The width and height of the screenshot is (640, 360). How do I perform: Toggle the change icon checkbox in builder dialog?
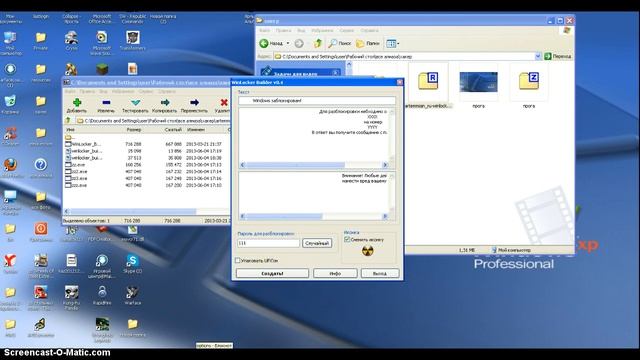click(x=347, y=239)
